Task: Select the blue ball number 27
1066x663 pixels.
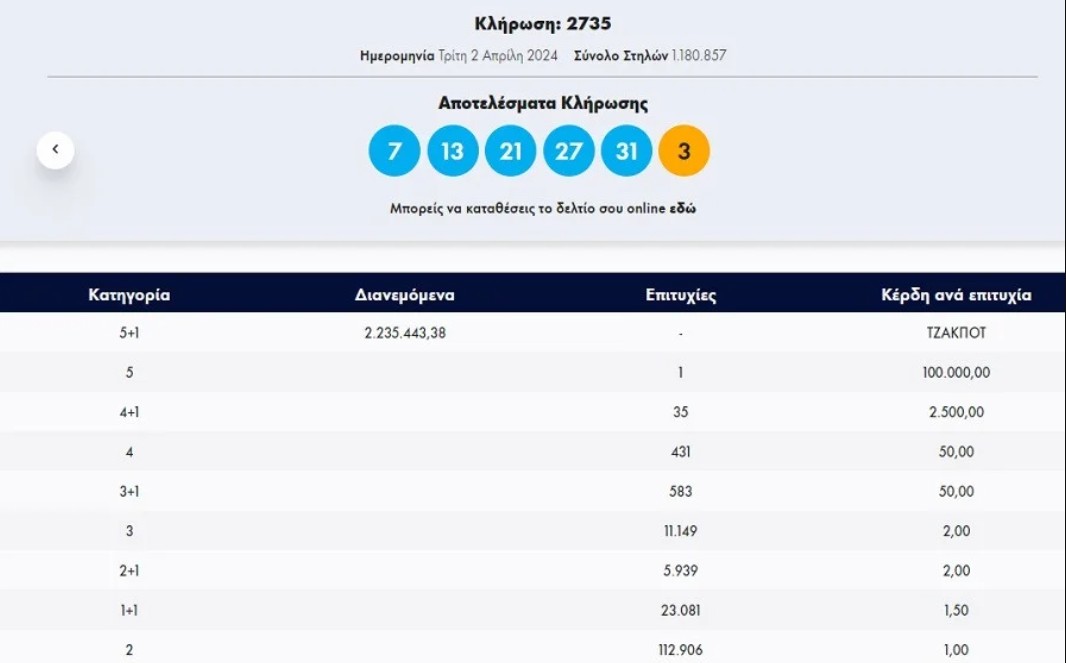Action: (x=568, y=150)
